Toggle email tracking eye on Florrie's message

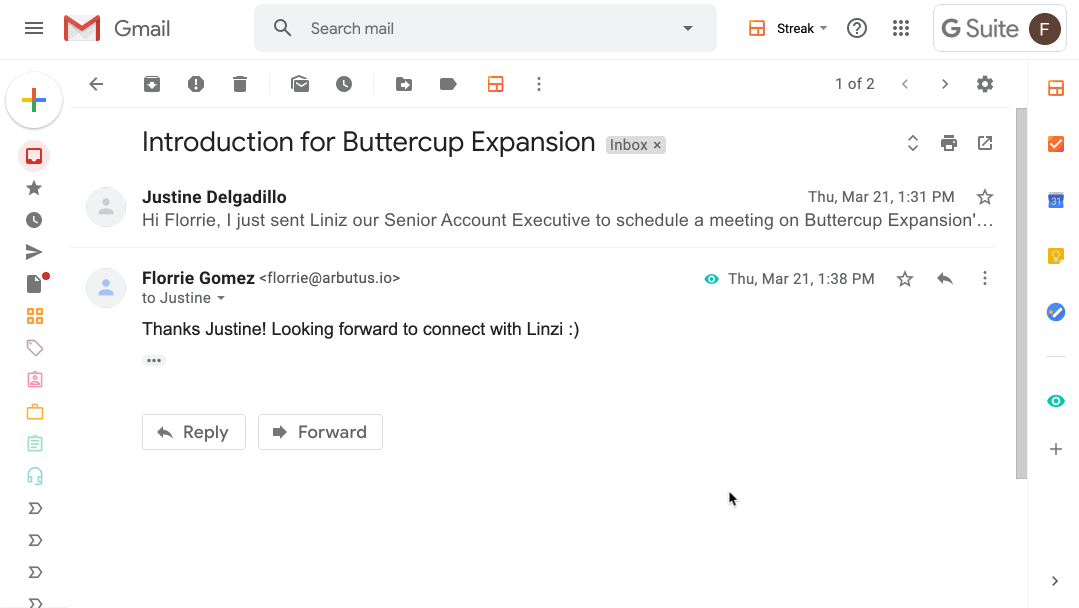point(711,279)
